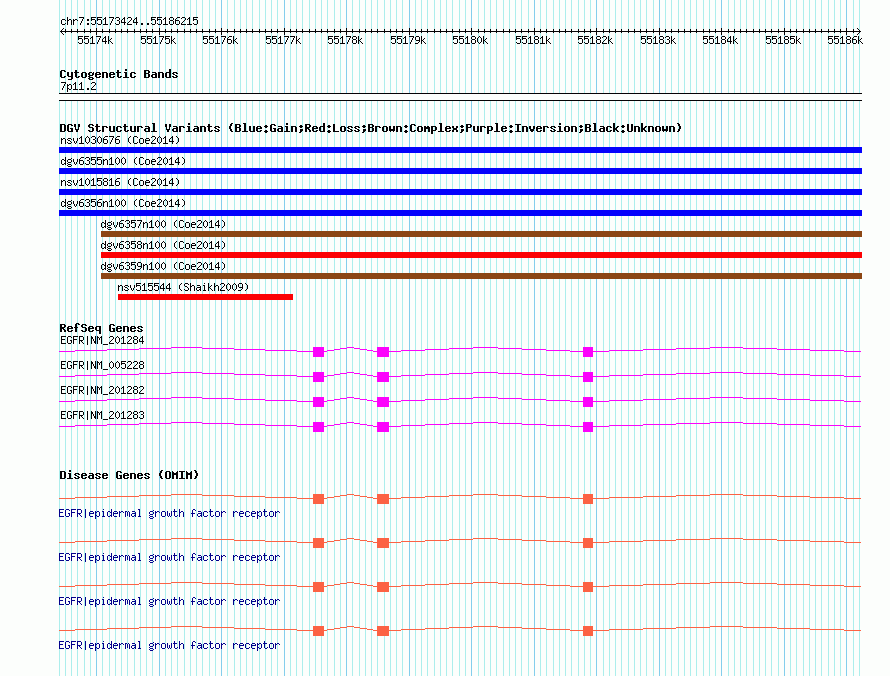
Task: Click the 55174k ruler tick label
Action: [95, 40]
